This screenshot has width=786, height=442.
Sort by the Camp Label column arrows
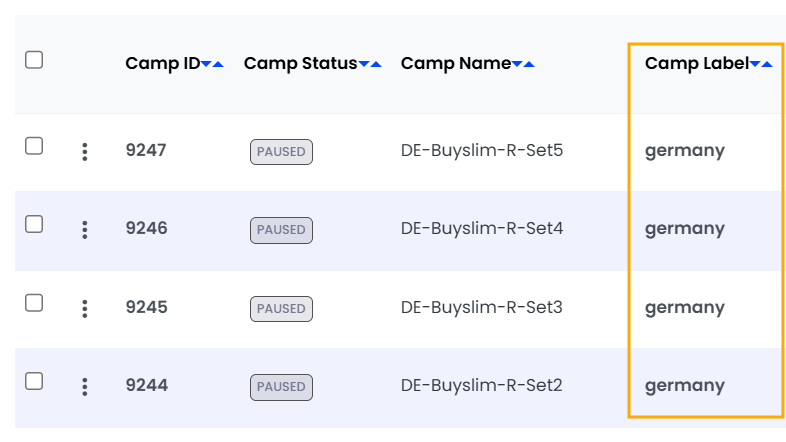tap(761, 64)
